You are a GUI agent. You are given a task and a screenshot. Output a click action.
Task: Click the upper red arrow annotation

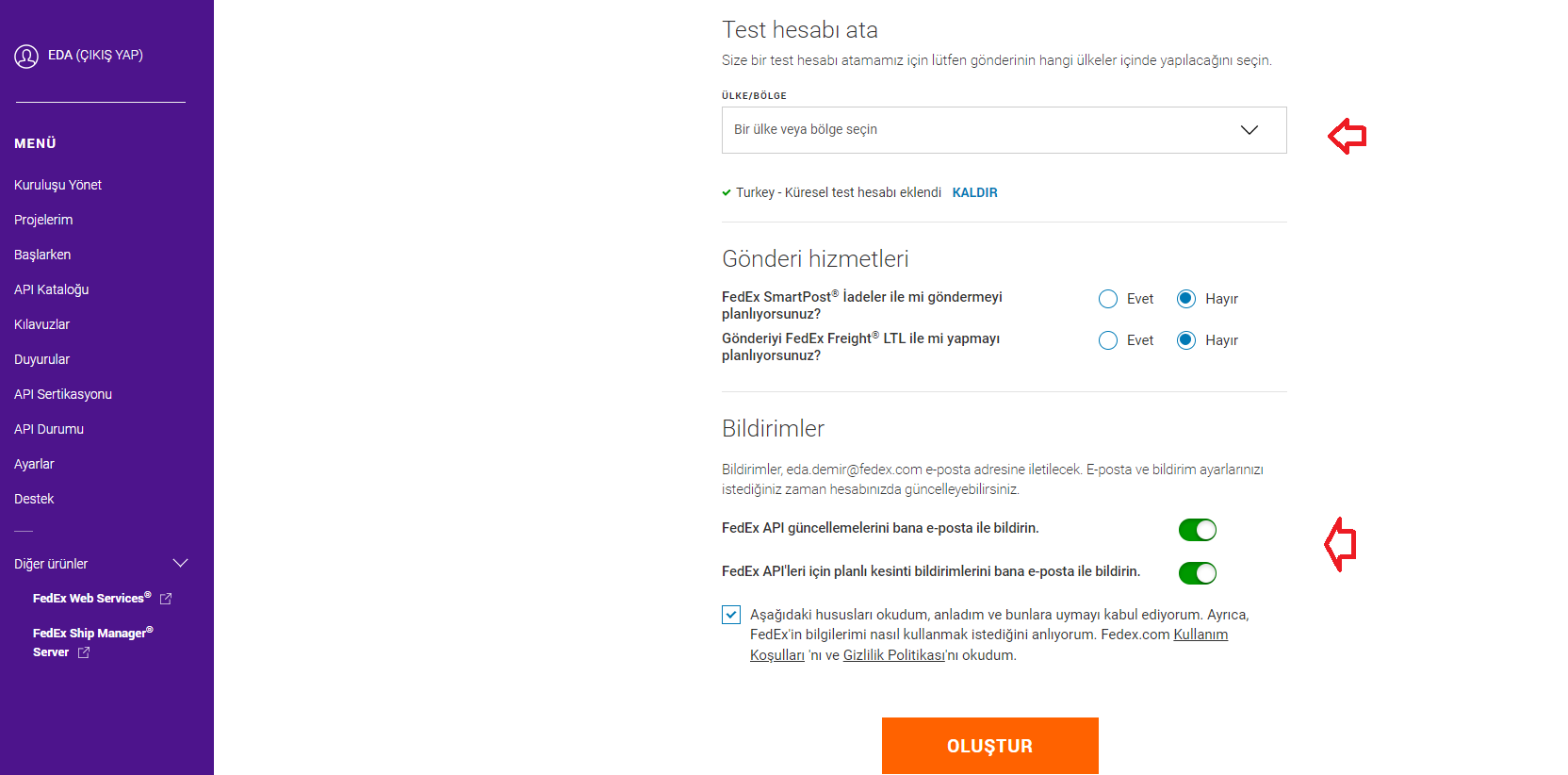click(x=1347, y=136)
